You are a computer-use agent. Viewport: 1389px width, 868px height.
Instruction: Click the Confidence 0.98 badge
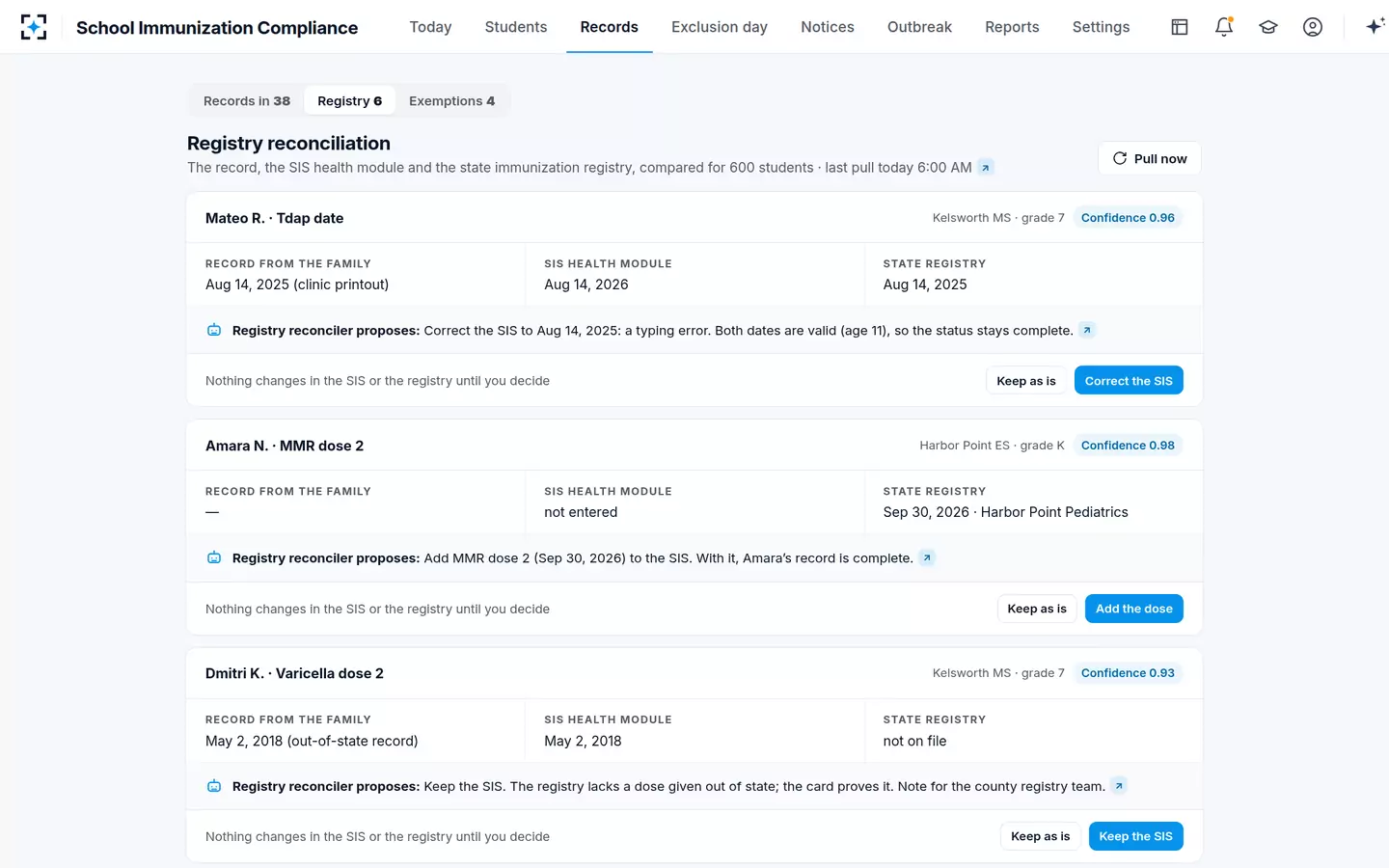click(x=1128, y=446)
